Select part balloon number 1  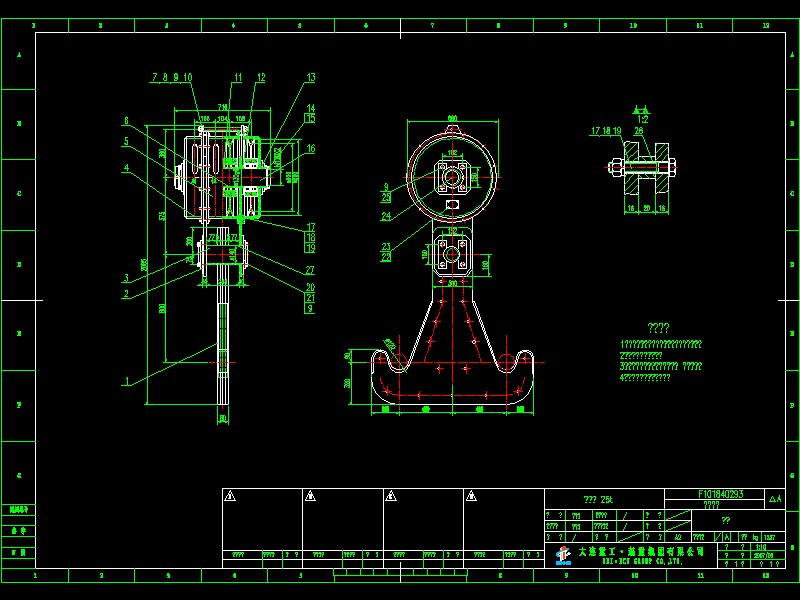click(x=127, y=381)
